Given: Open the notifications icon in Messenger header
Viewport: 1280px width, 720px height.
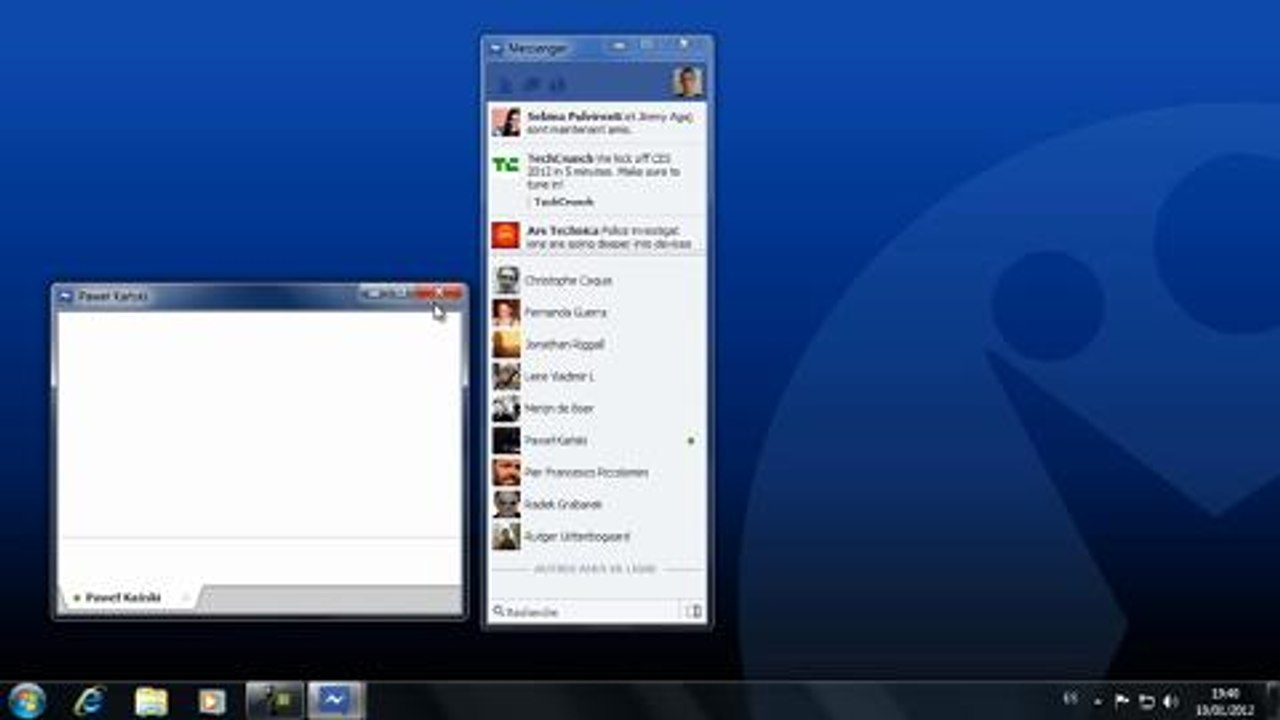Looking at the screenshot, I should pyautogui.click(x=558, y=84).
